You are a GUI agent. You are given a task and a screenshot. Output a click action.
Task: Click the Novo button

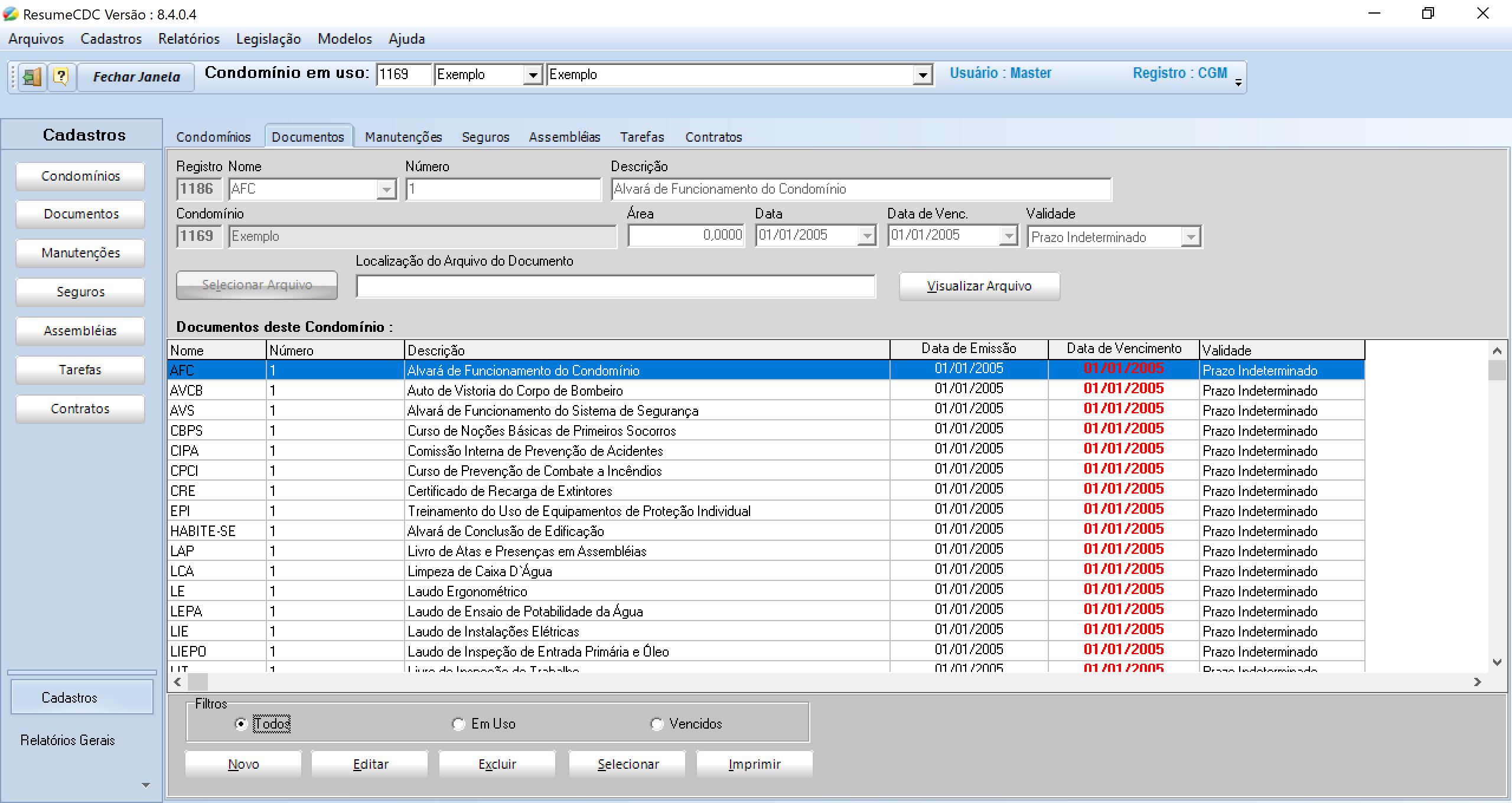tap(243, 765)
